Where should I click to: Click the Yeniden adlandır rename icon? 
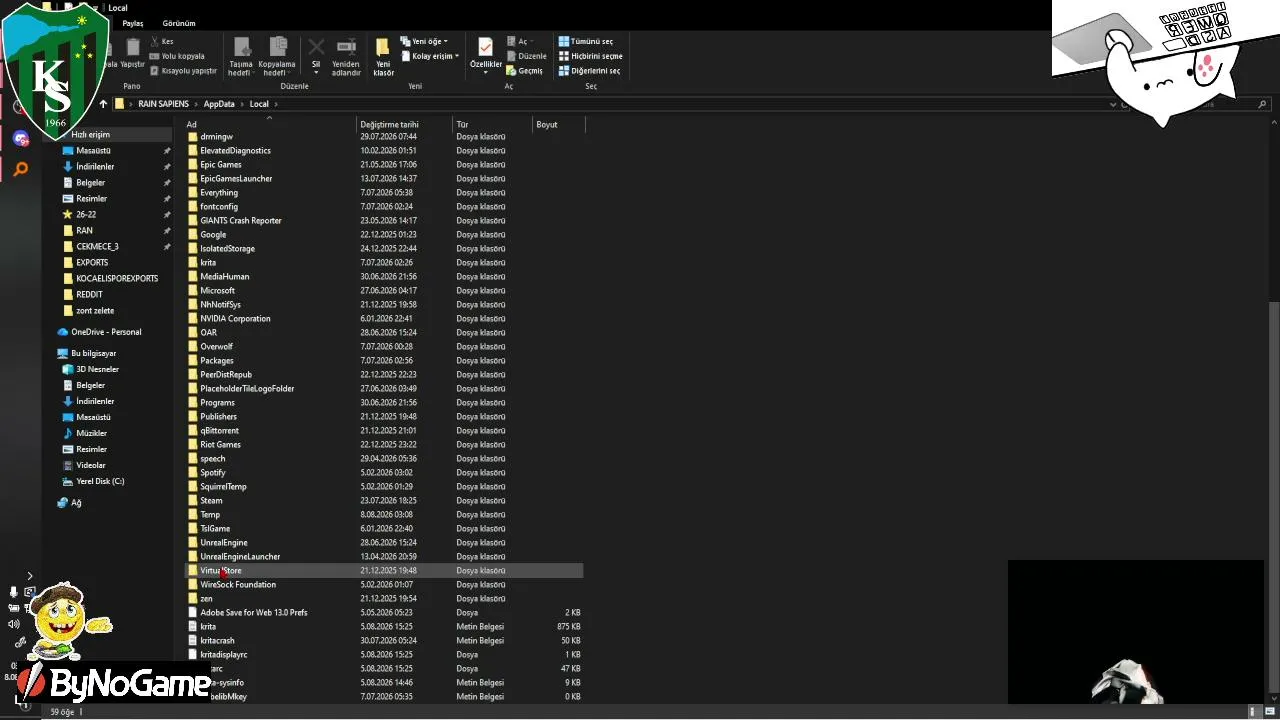tap(347, 47)
